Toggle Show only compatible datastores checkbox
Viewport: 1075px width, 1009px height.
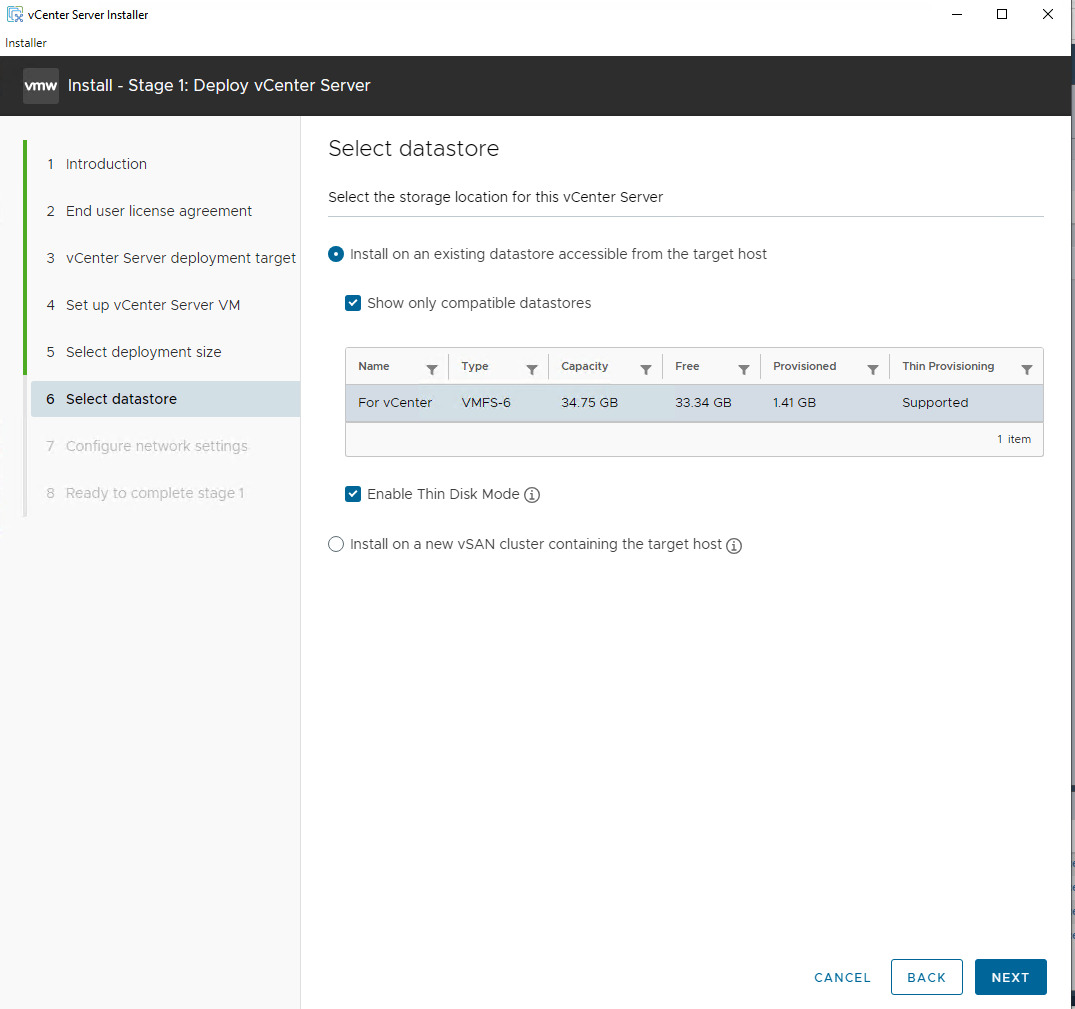click(x=353, y=303)
